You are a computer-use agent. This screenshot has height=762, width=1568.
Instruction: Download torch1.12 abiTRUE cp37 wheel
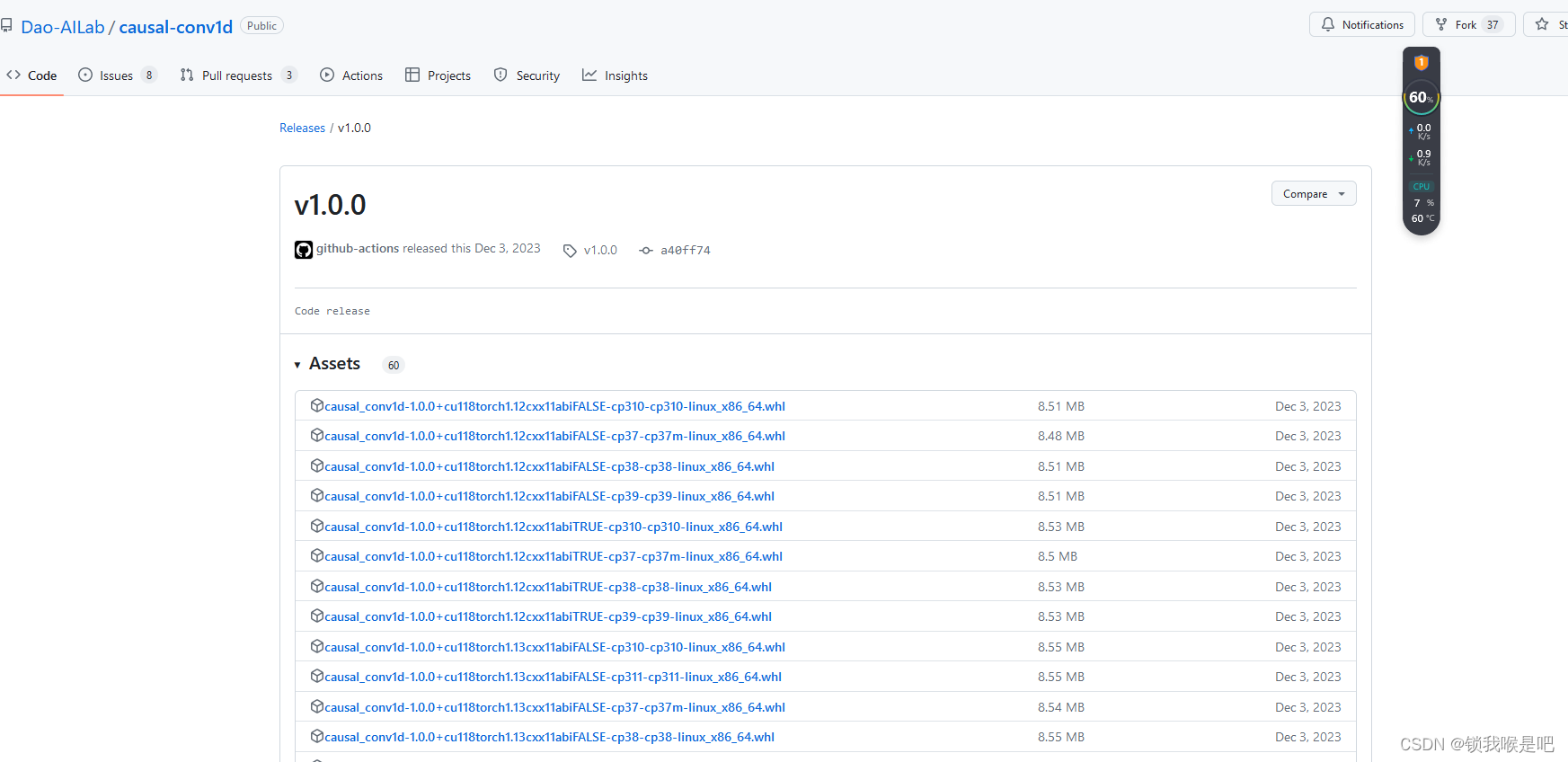pos(554,556)
